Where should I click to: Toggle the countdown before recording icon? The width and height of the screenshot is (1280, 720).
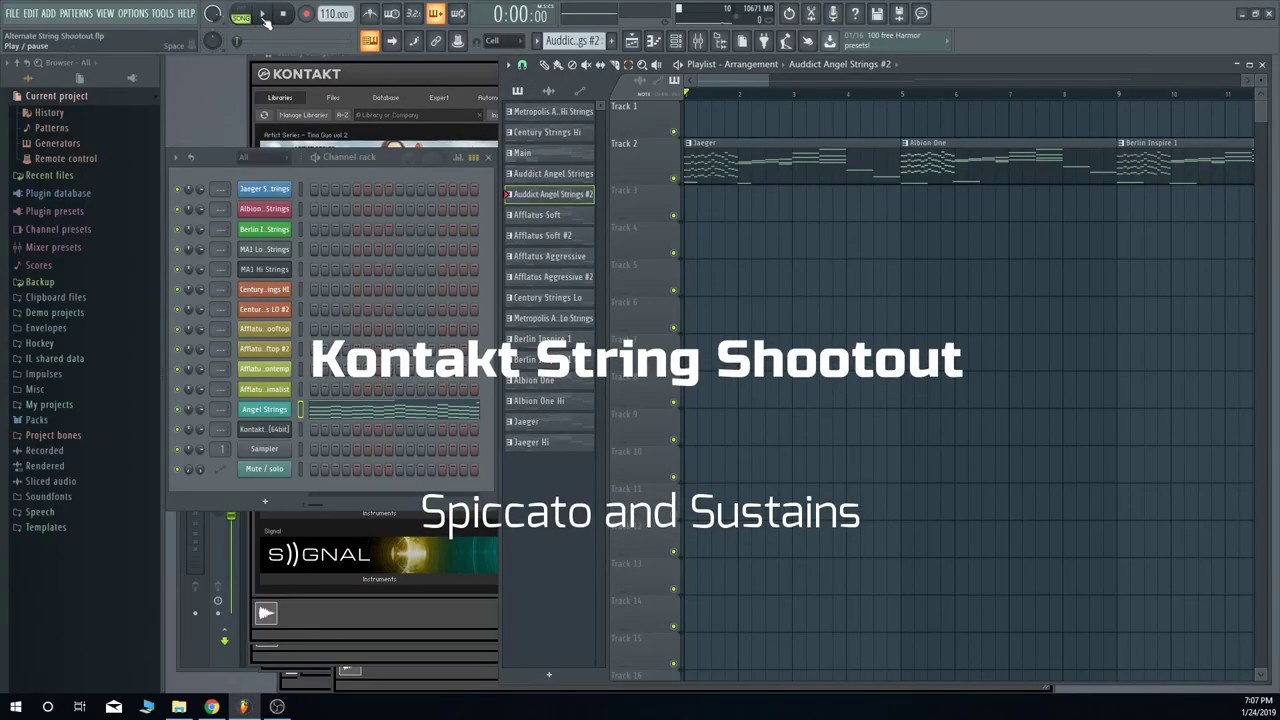(x=414, y=14)
